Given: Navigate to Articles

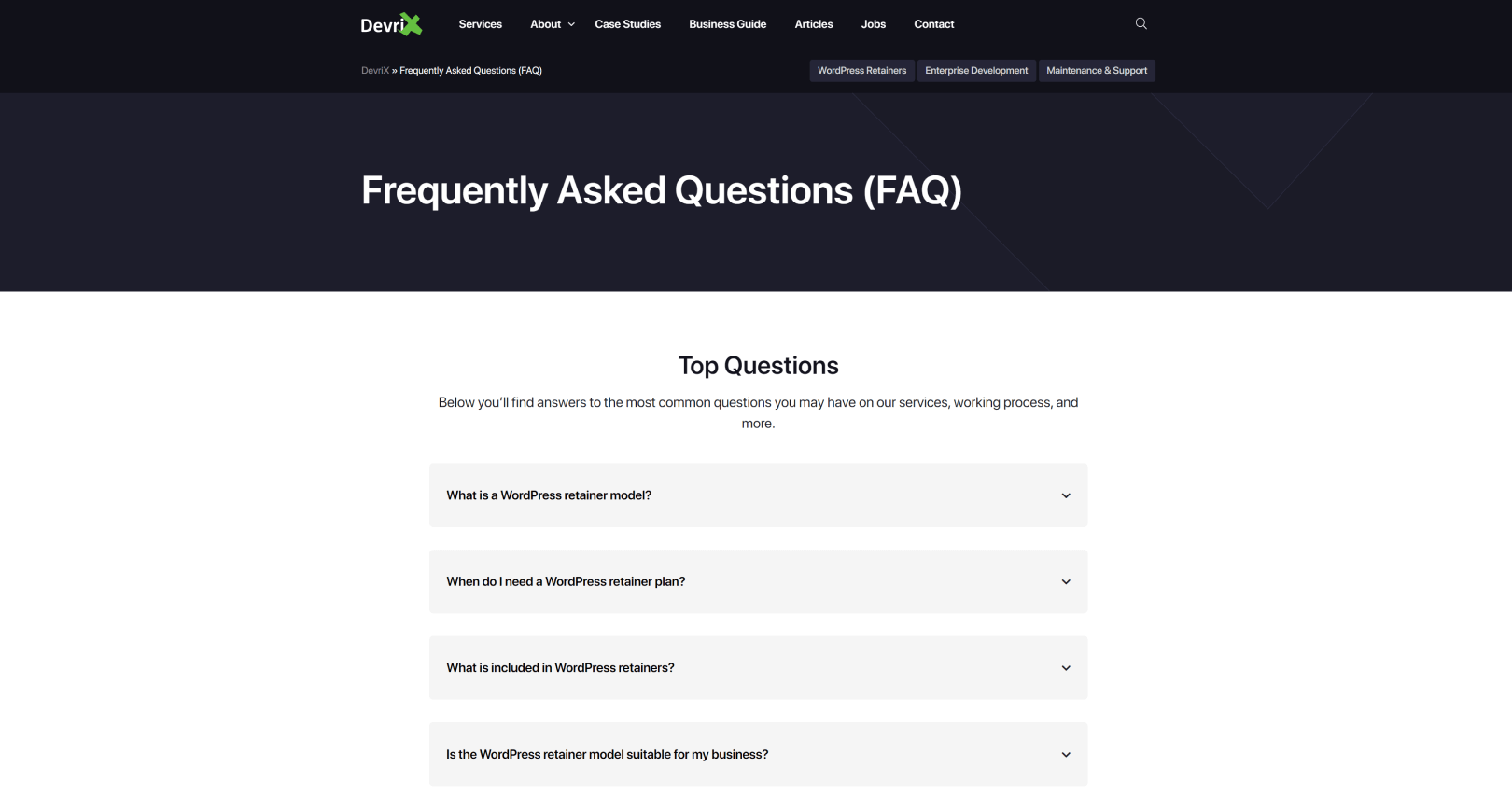Looking at the screenshot, I should [x=813, y=24].
